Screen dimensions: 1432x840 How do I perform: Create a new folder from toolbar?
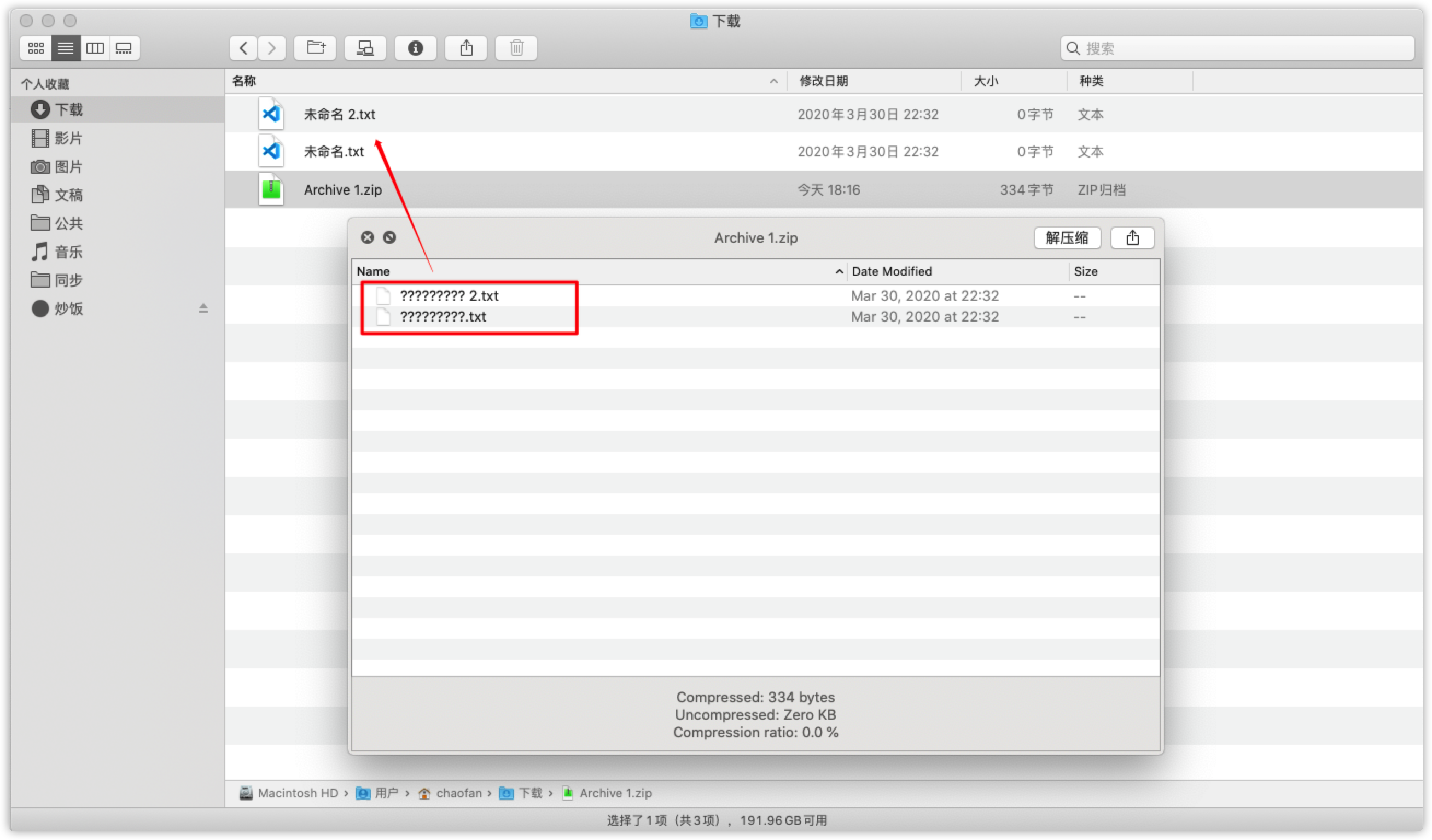pyautogui.click(x=316, y=48)
